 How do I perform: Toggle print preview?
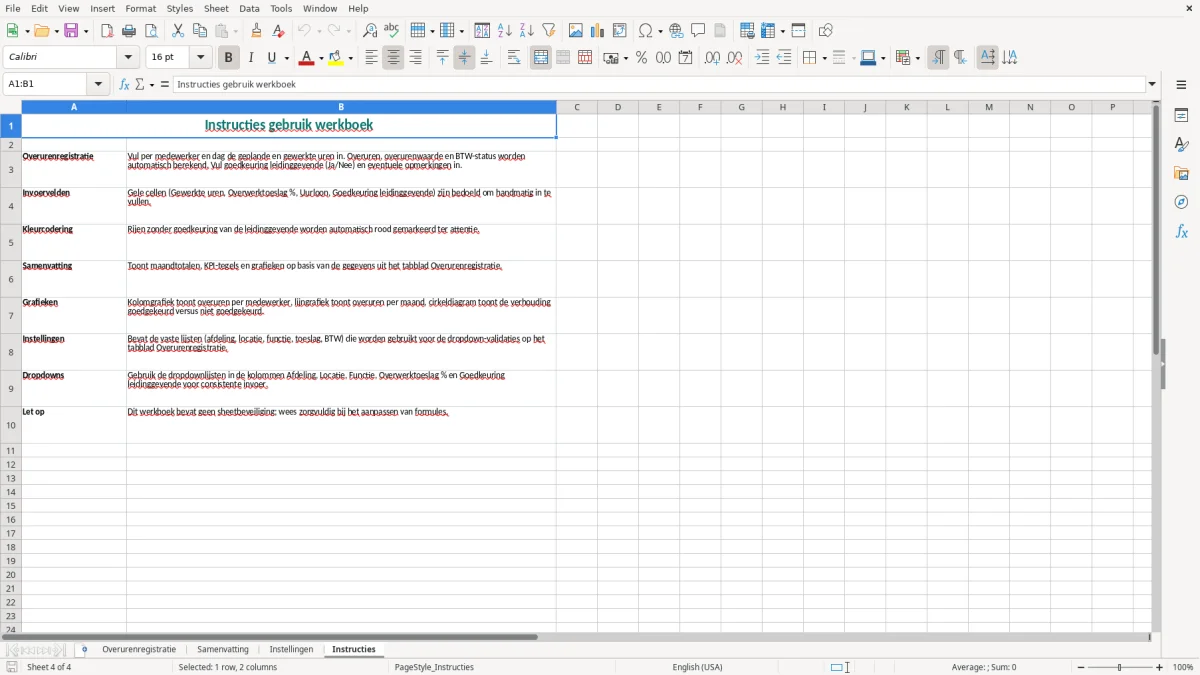pos(151,31)
